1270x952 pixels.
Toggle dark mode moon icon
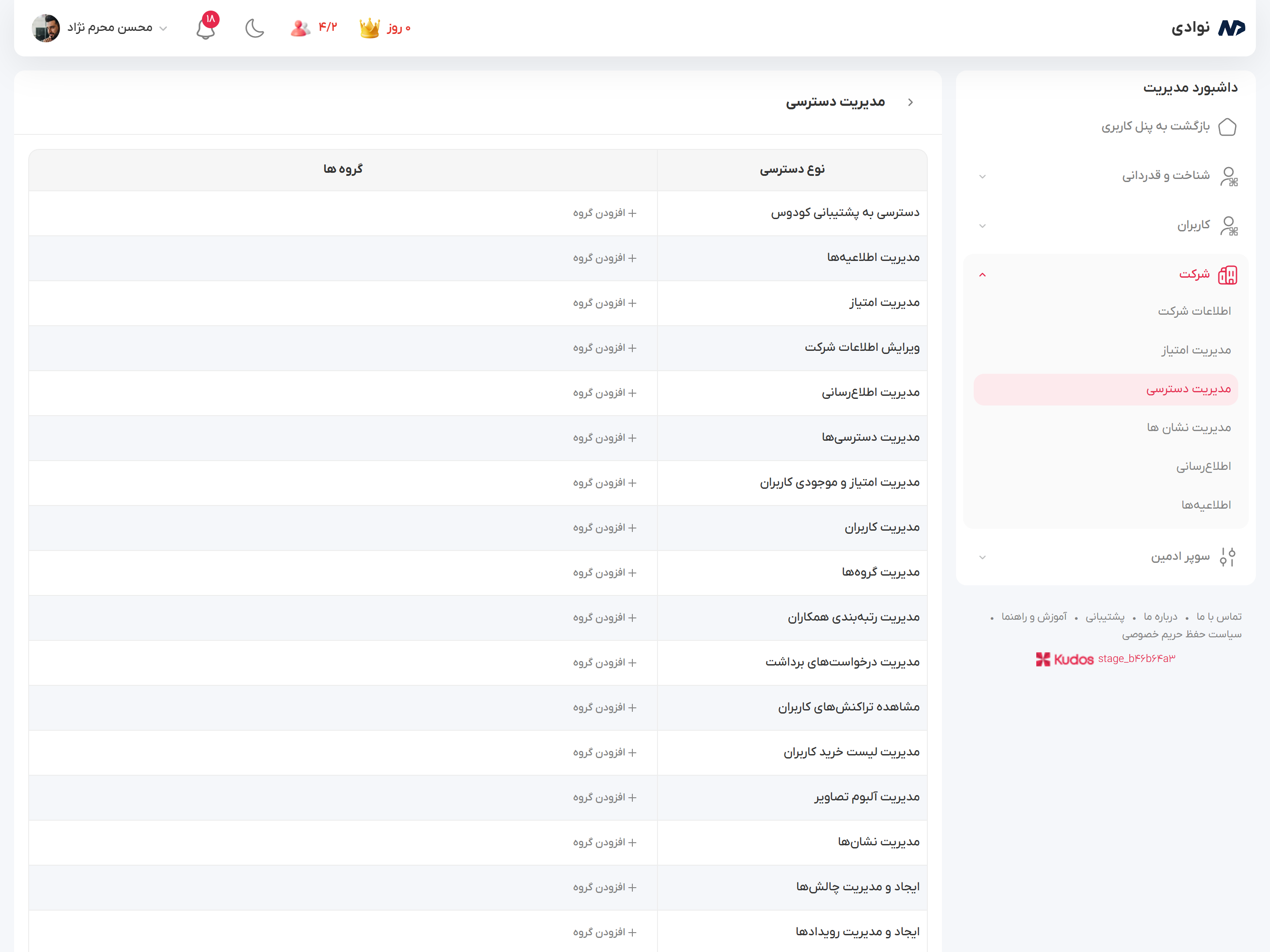point(254,28)
